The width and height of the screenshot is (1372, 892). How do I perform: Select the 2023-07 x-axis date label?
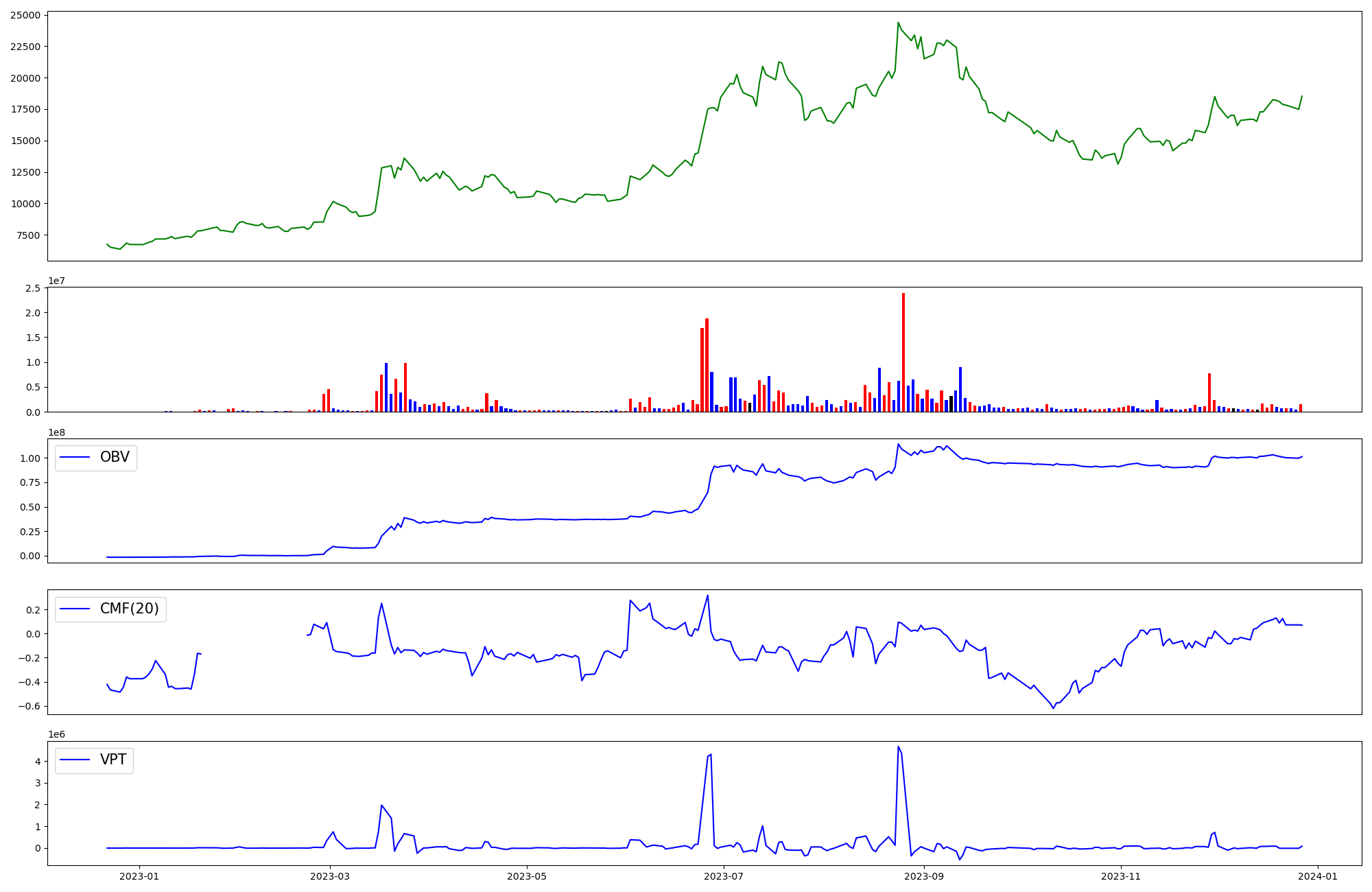(x=724, y=876)
